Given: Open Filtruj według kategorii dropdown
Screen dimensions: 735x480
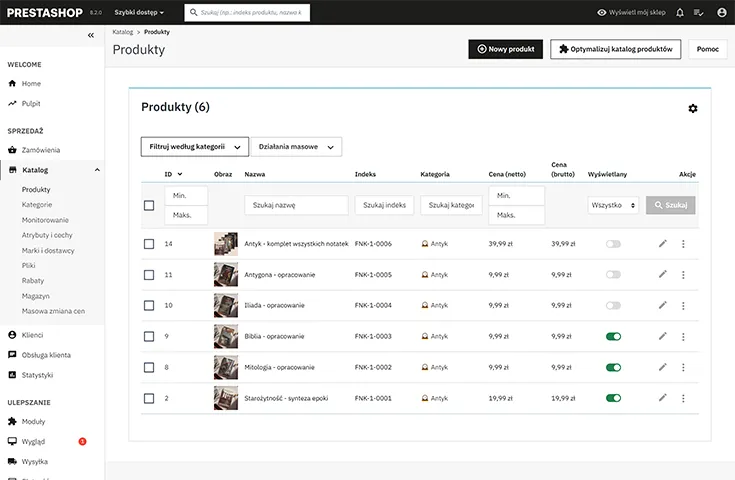Looking at the screenshot, I should (195, 147).
